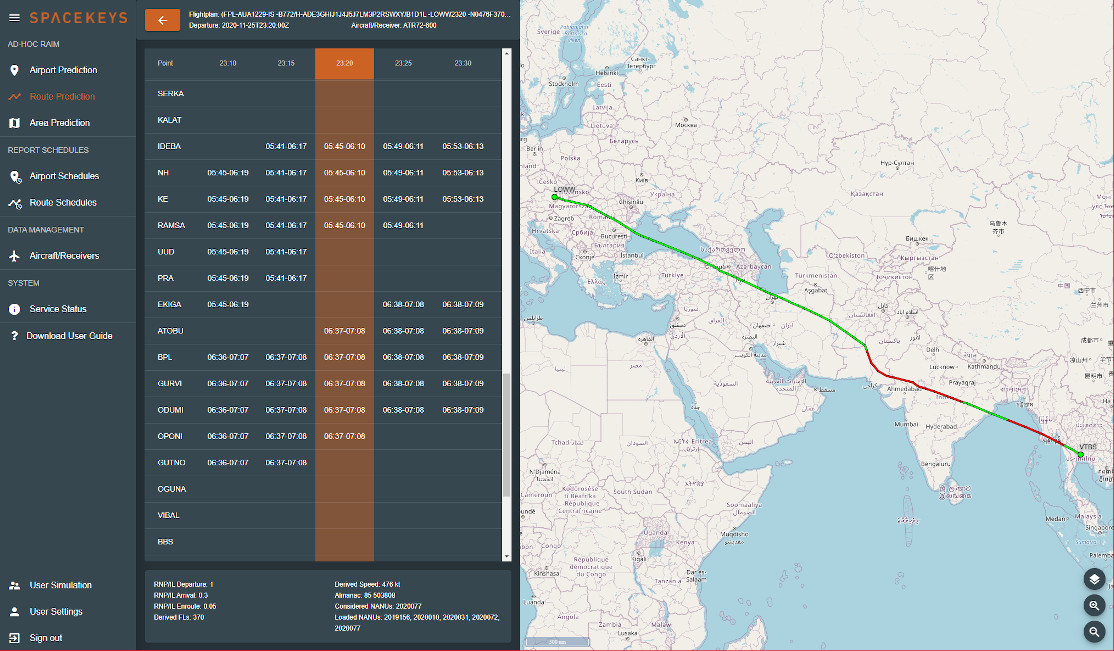Screen dimensions: 1114x651
Task: Open the hamburger menu beside SPACEKEYS logo
Action: [x=14, y=18]
